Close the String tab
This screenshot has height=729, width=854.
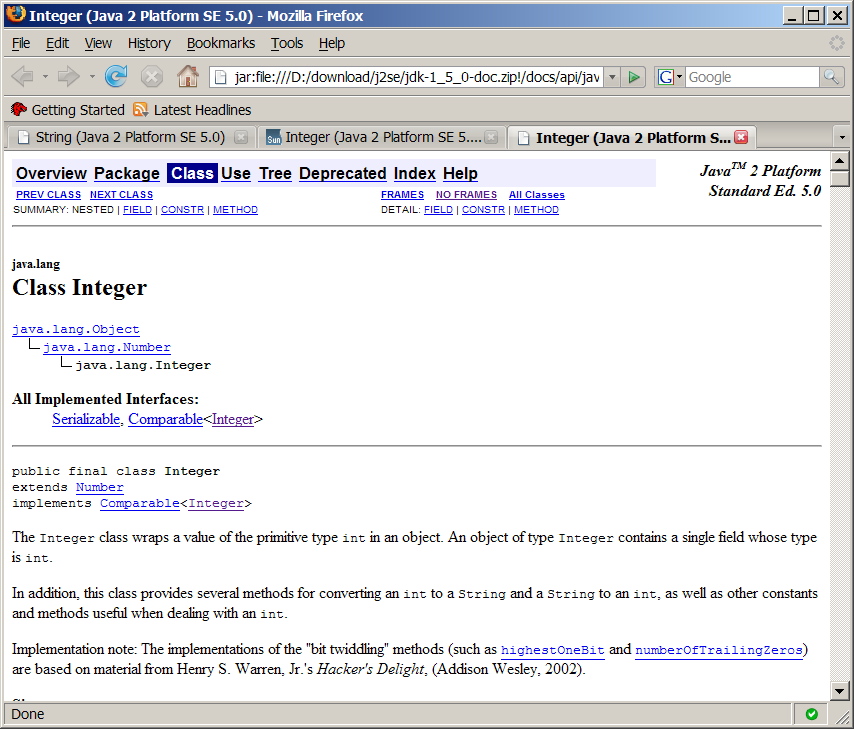241,137
